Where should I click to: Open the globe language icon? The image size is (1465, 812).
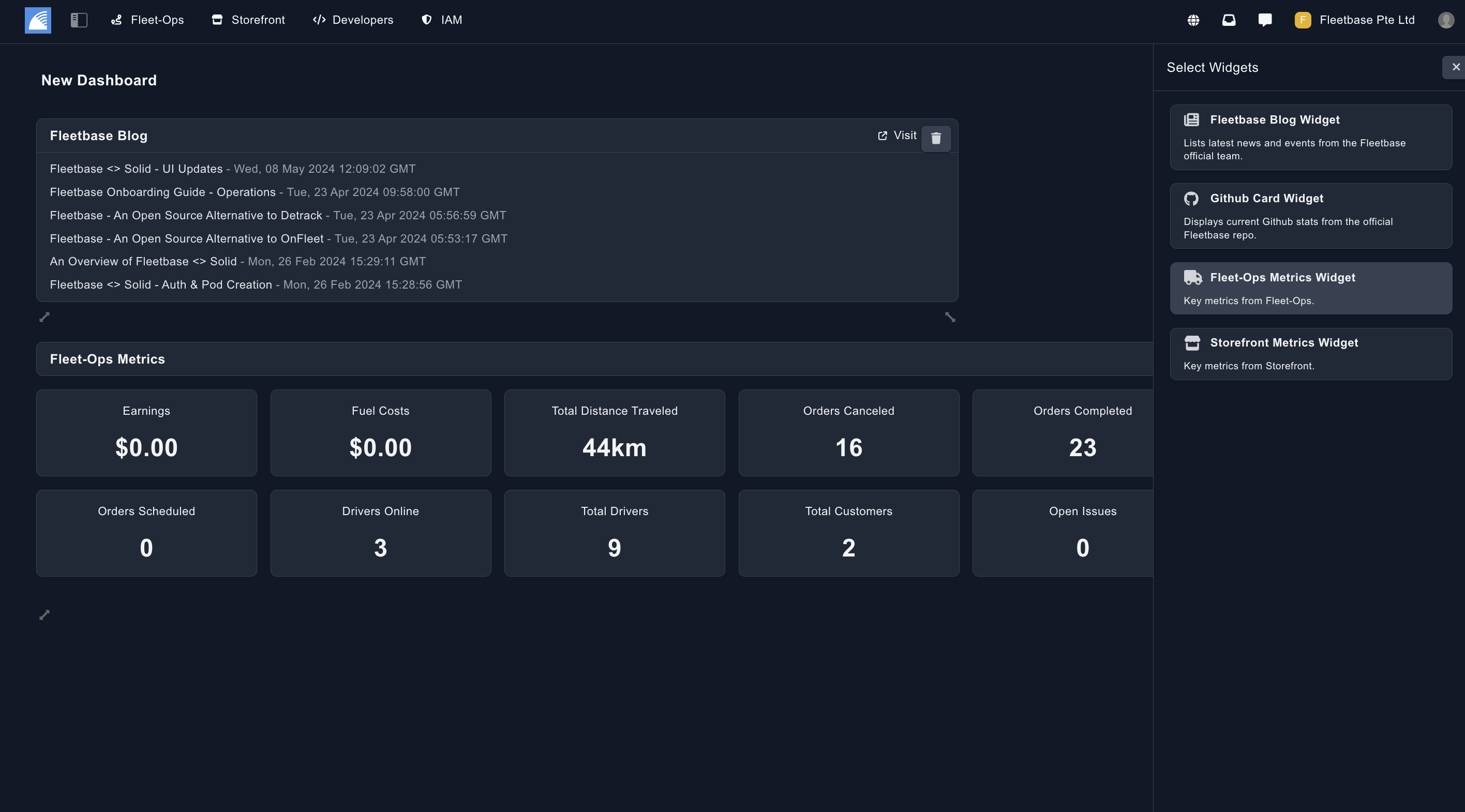1193,21
